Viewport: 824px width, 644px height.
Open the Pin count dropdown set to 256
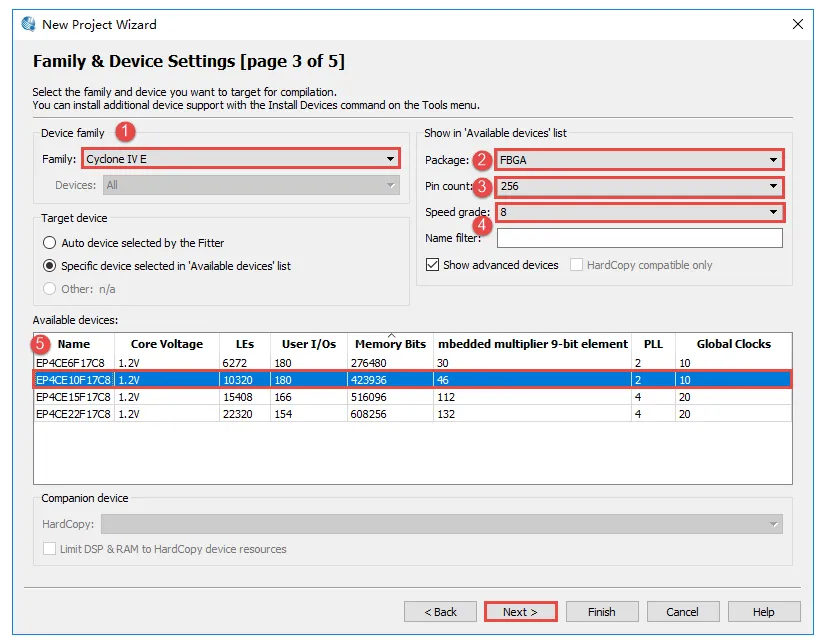[x=639, y=186]
